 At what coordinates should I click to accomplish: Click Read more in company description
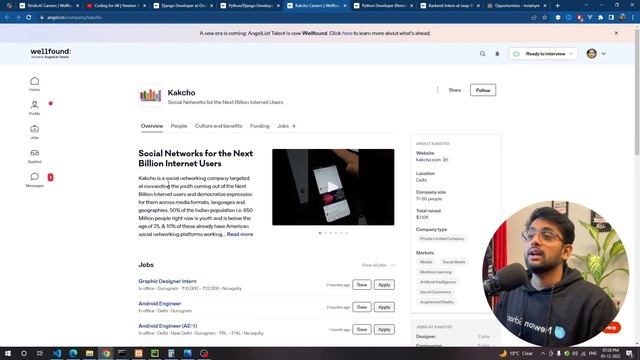coord(240,234)
